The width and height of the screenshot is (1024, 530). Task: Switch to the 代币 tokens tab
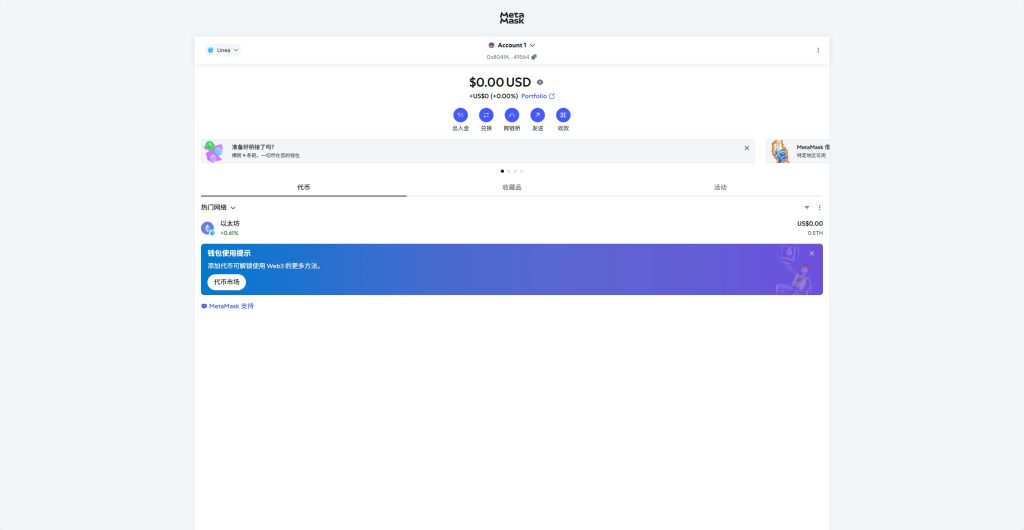304,187
